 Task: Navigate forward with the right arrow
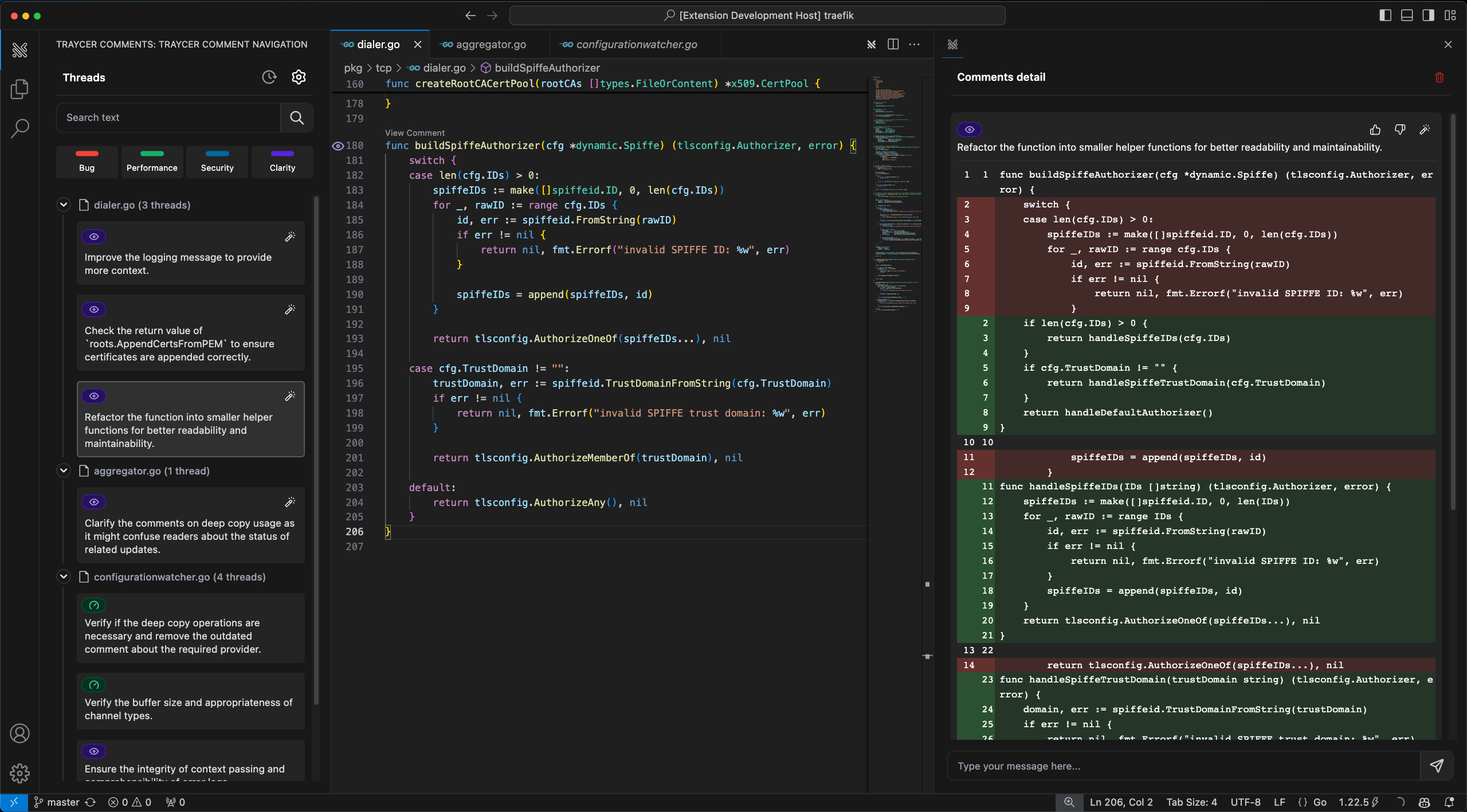(492, 15)
